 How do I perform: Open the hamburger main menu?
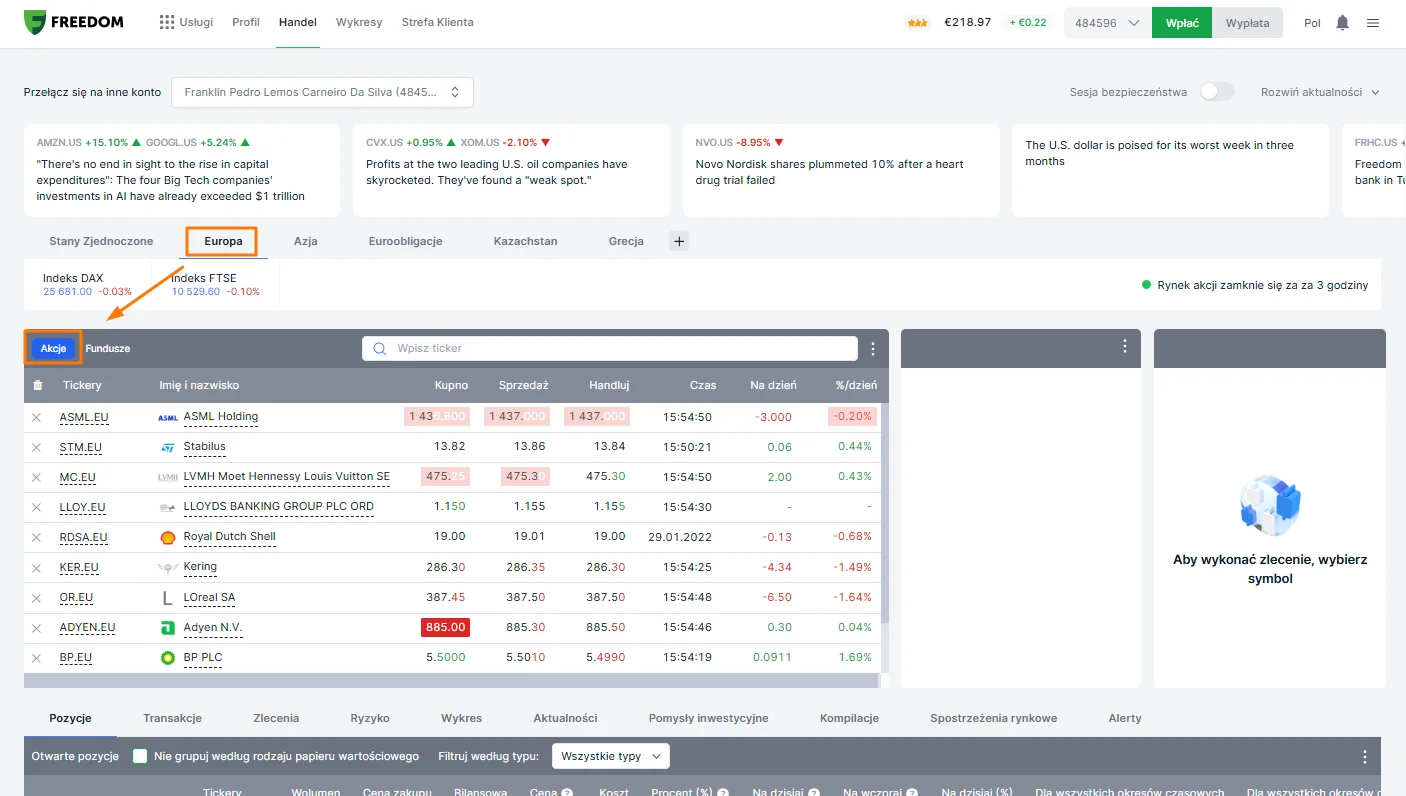coord(1373,22)
